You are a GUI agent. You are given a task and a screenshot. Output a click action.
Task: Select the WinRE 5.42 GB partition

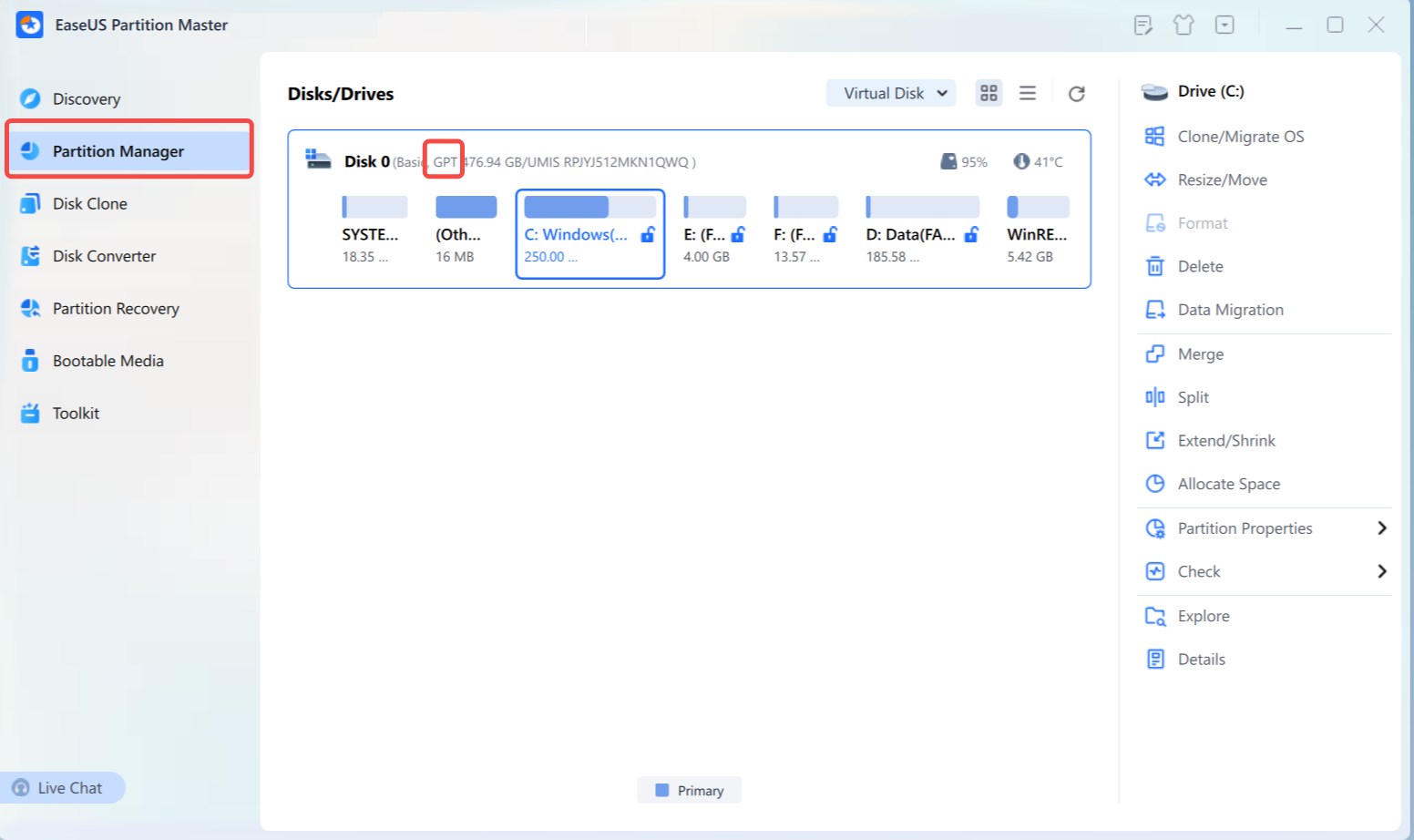pyautogui.click(x=1038, y=232)
